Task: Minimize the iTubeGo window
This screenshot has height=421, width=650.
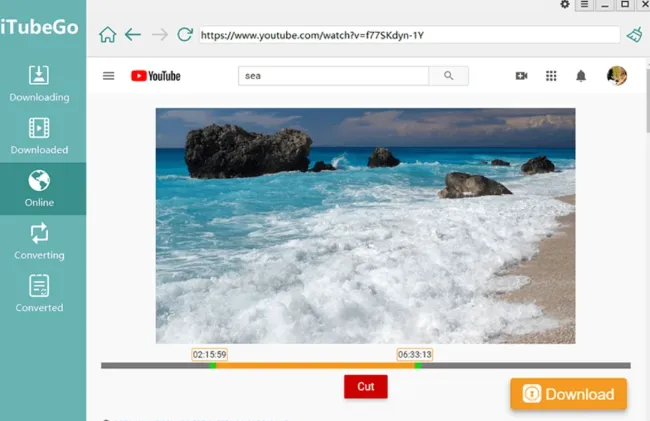Action: (605, 5)
